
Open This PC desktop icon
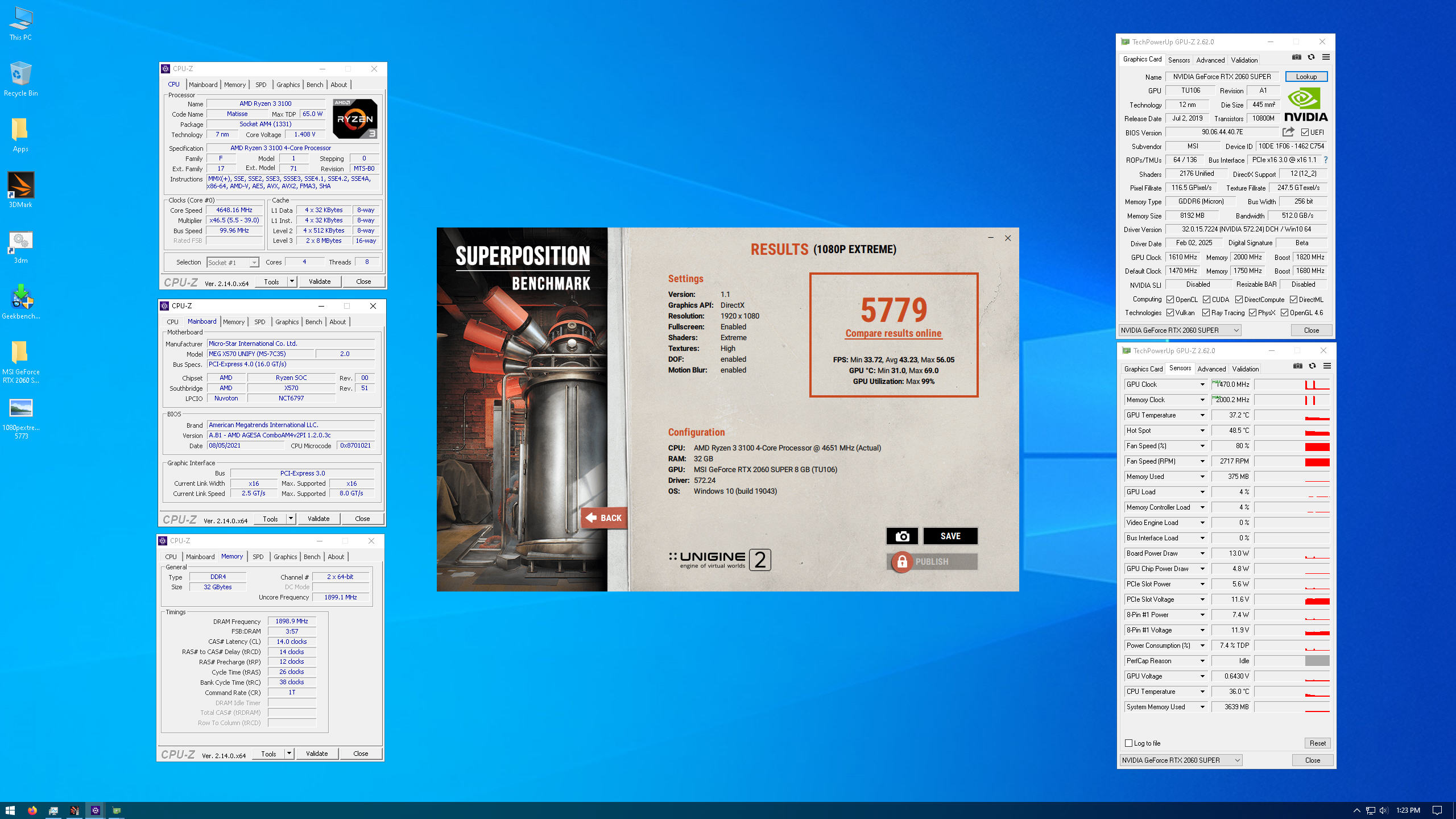pyautogui.click(x=20, y=24)
